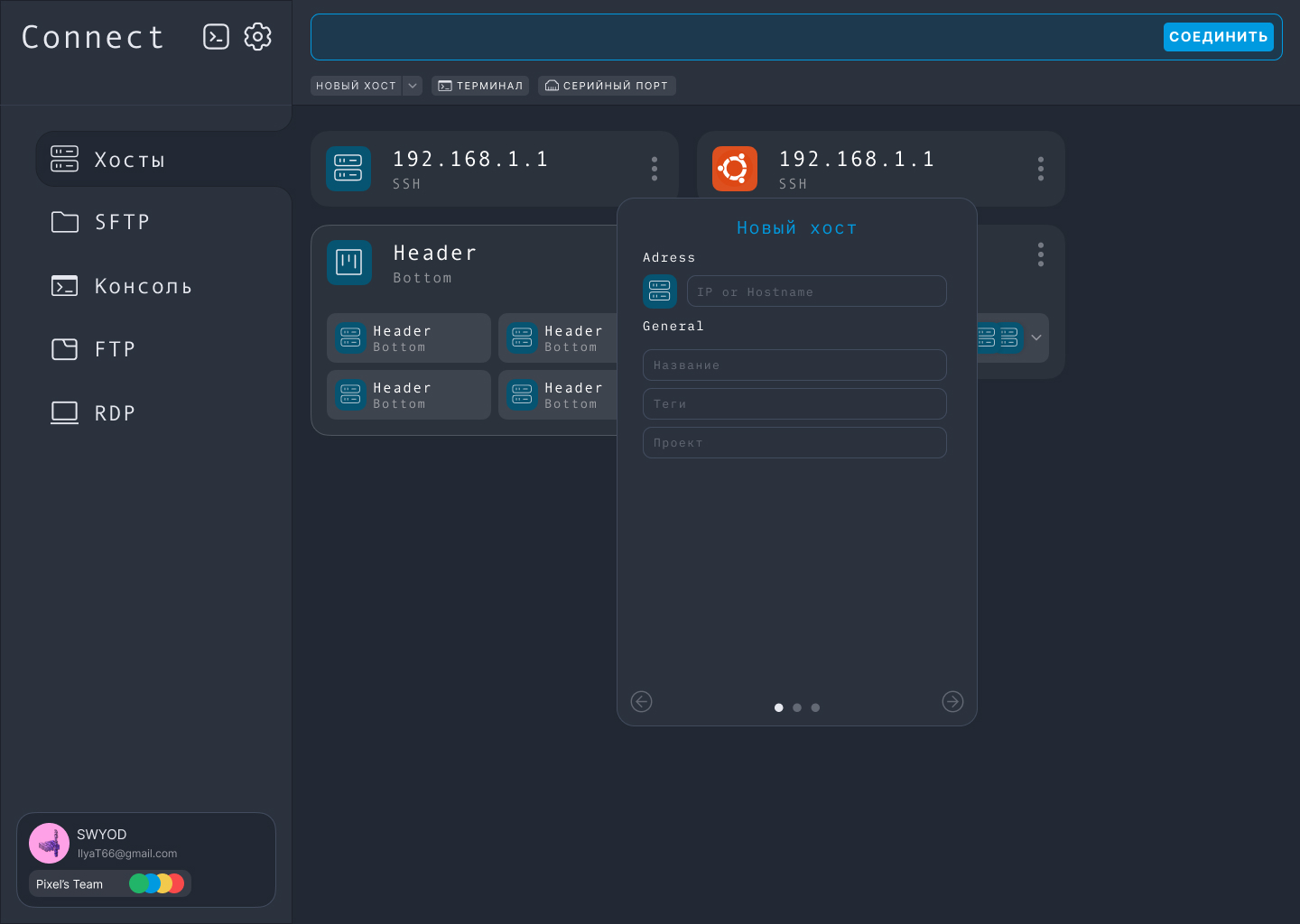Open the settings gear in the header

pyautogui.click(x=258, y=37)
